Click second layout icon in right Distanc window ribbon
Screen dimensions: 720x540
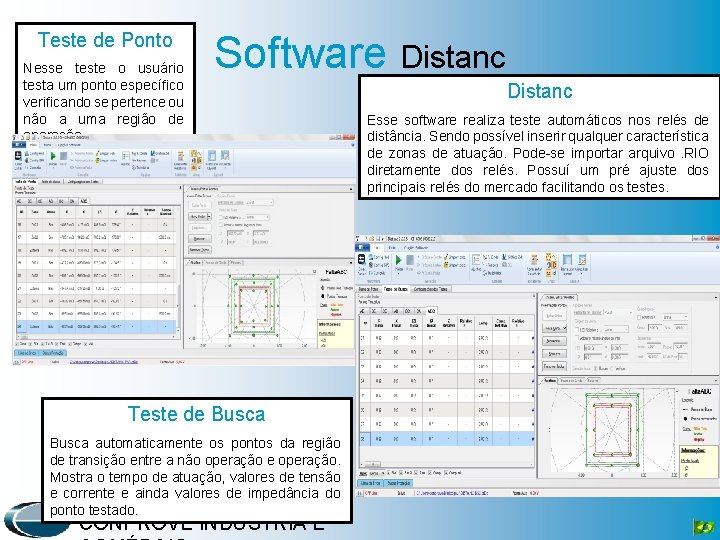[582, 259]
